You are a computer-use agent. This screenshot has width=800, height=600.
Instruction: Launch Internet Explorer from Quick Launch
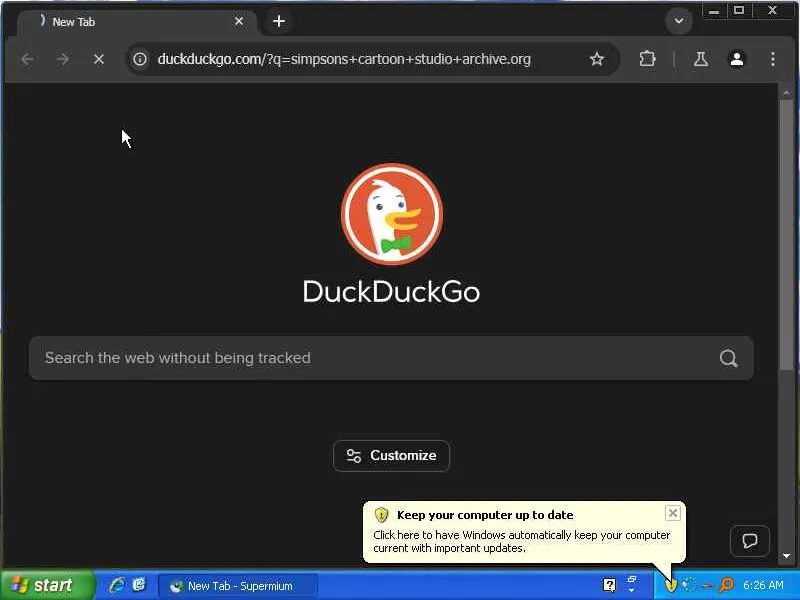117,585
